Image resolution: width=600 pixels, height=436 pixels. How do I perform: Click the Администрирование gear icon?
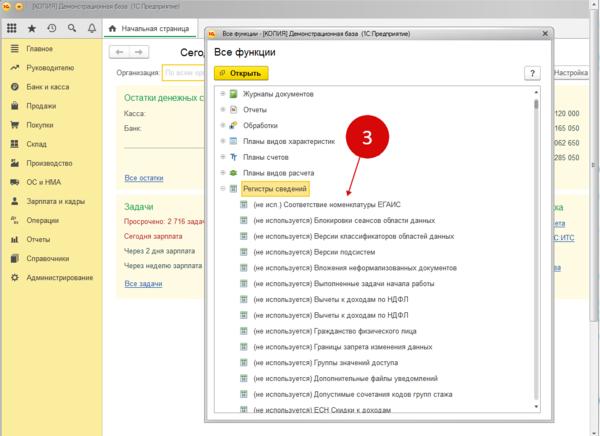pyautogui.click(x=13, y=277)
